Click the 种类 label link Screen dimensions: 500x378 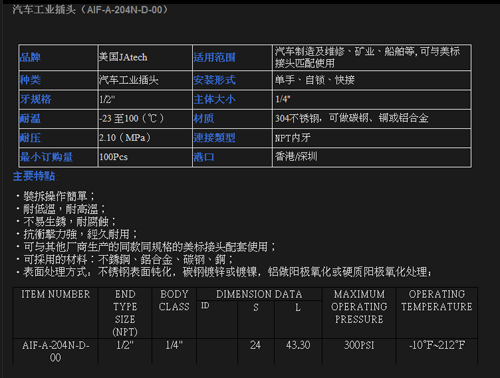click(30, 80)
